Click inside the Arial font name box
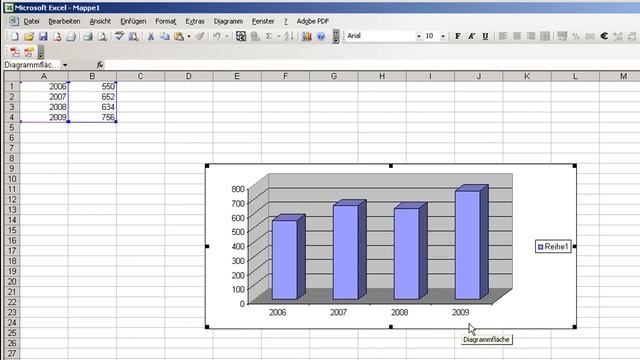Image resolution: width=640 pixels, height=360 pixels. 380,36
